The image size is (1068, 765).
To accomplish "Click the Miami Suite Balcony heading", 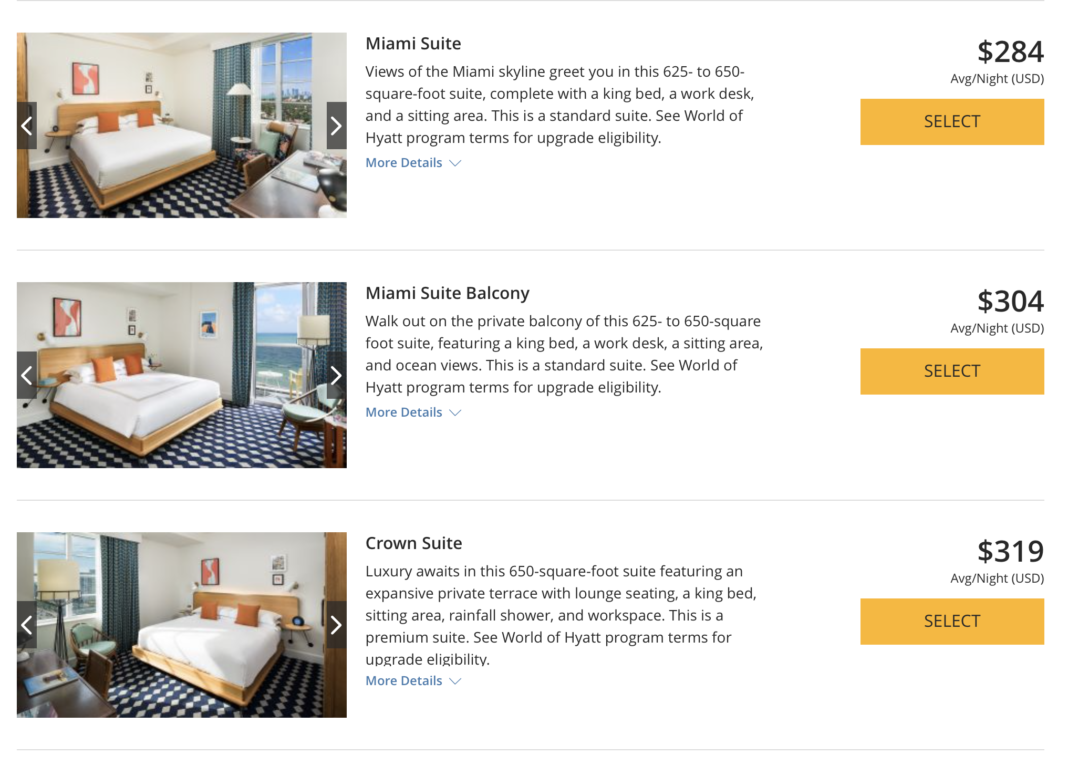I will 447,293.
